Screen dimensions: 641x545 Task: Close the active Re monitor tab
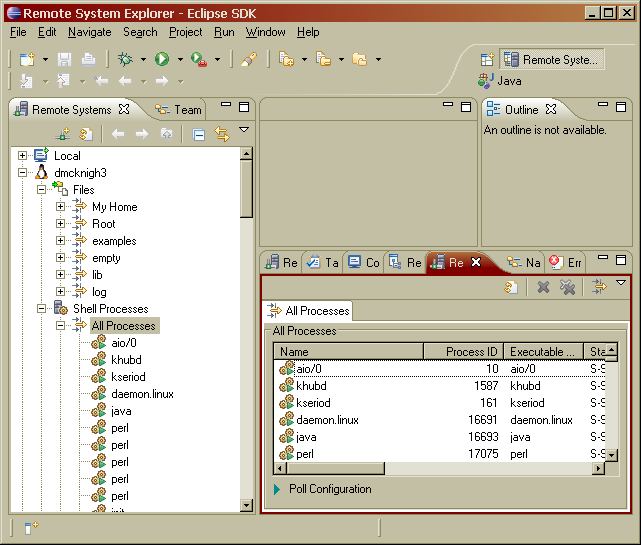click(x=476, y=262)
